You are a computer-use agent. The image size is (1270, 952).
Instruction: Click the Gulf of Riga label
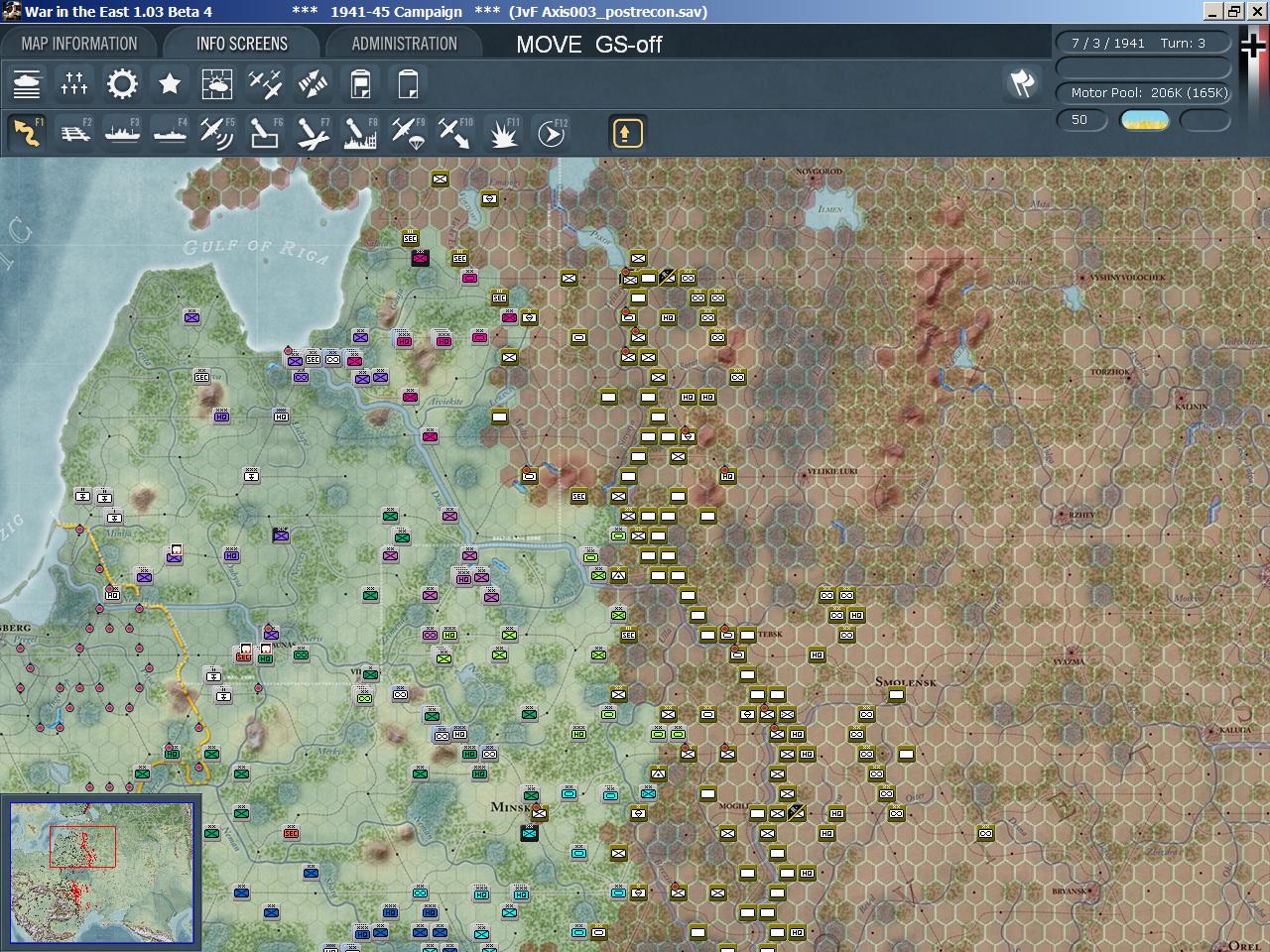click(x=255, y=248)
